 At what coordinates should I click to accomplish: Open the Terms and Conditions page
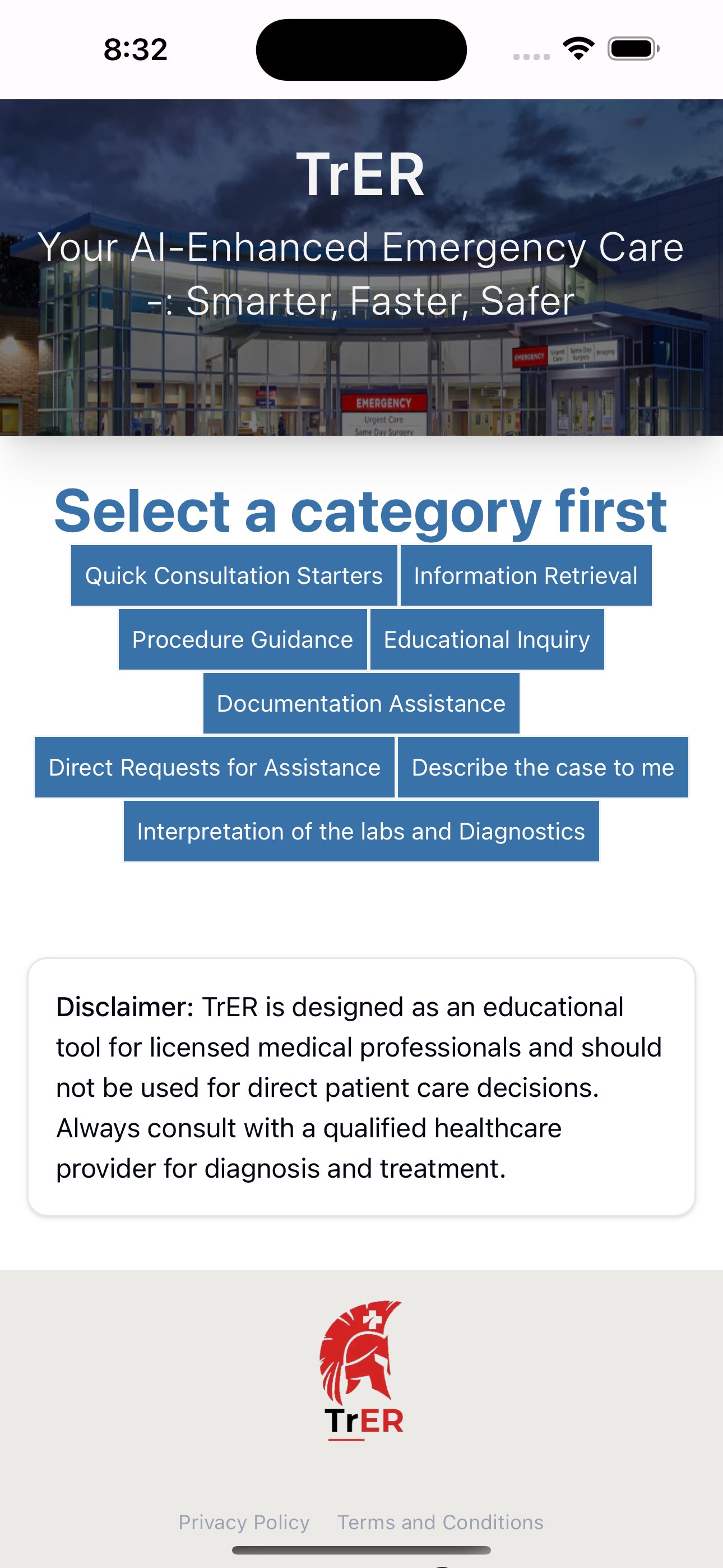pyautogui.click(x=440, y=1523)
